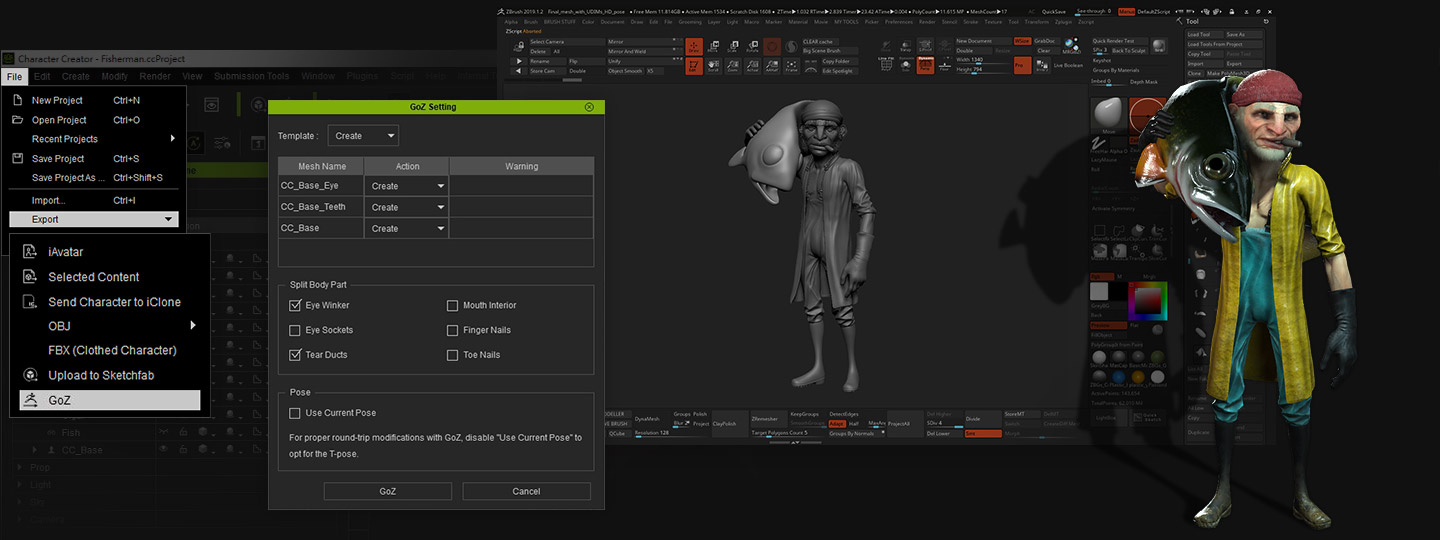Open Action dropdown for CC_Base row
The width and height of the screenshot is (1440, 540).
click(407, 228)
